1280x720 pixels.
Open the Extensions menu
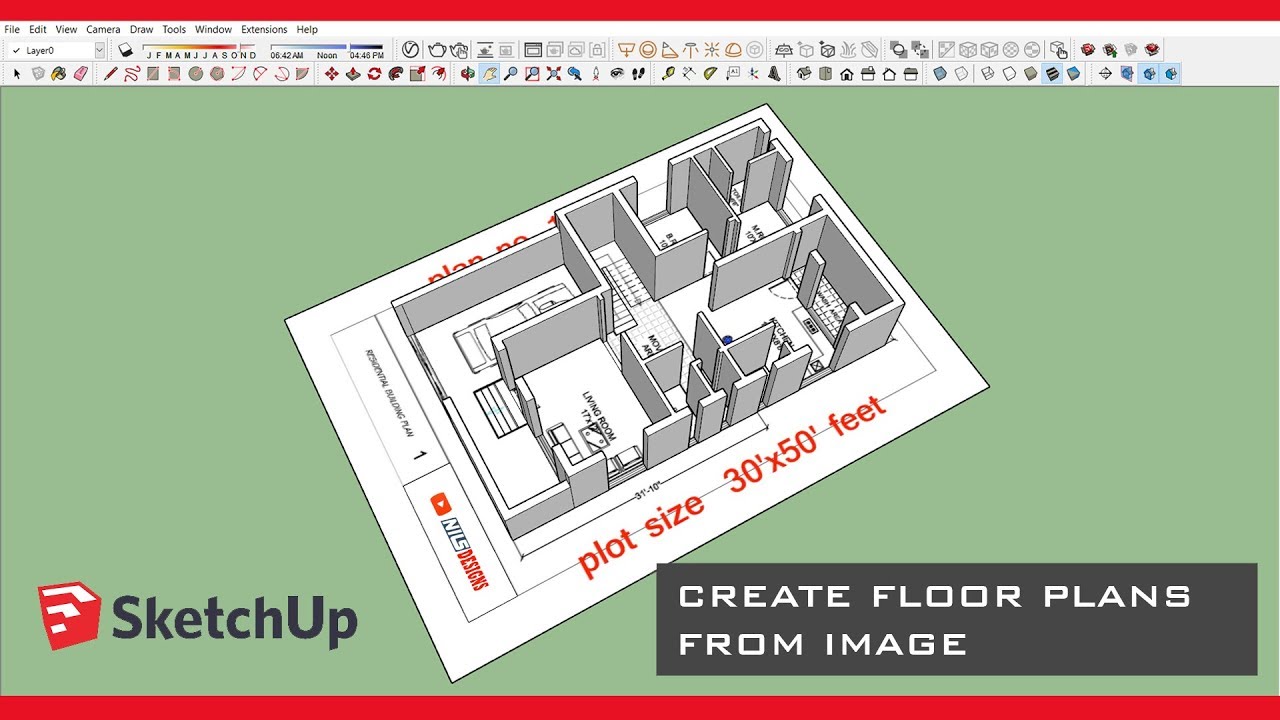(x=264, y=30)
